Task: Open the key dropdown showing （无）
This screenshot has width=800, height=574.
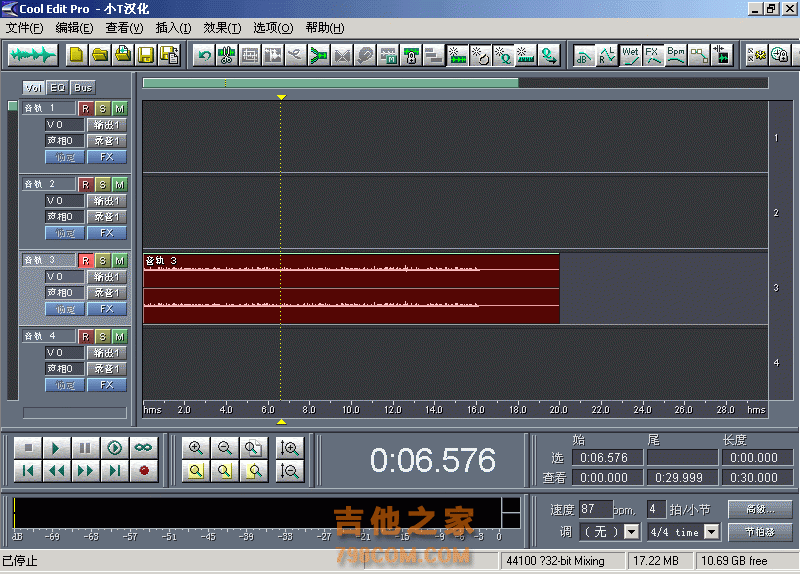Action: (632, 532)
